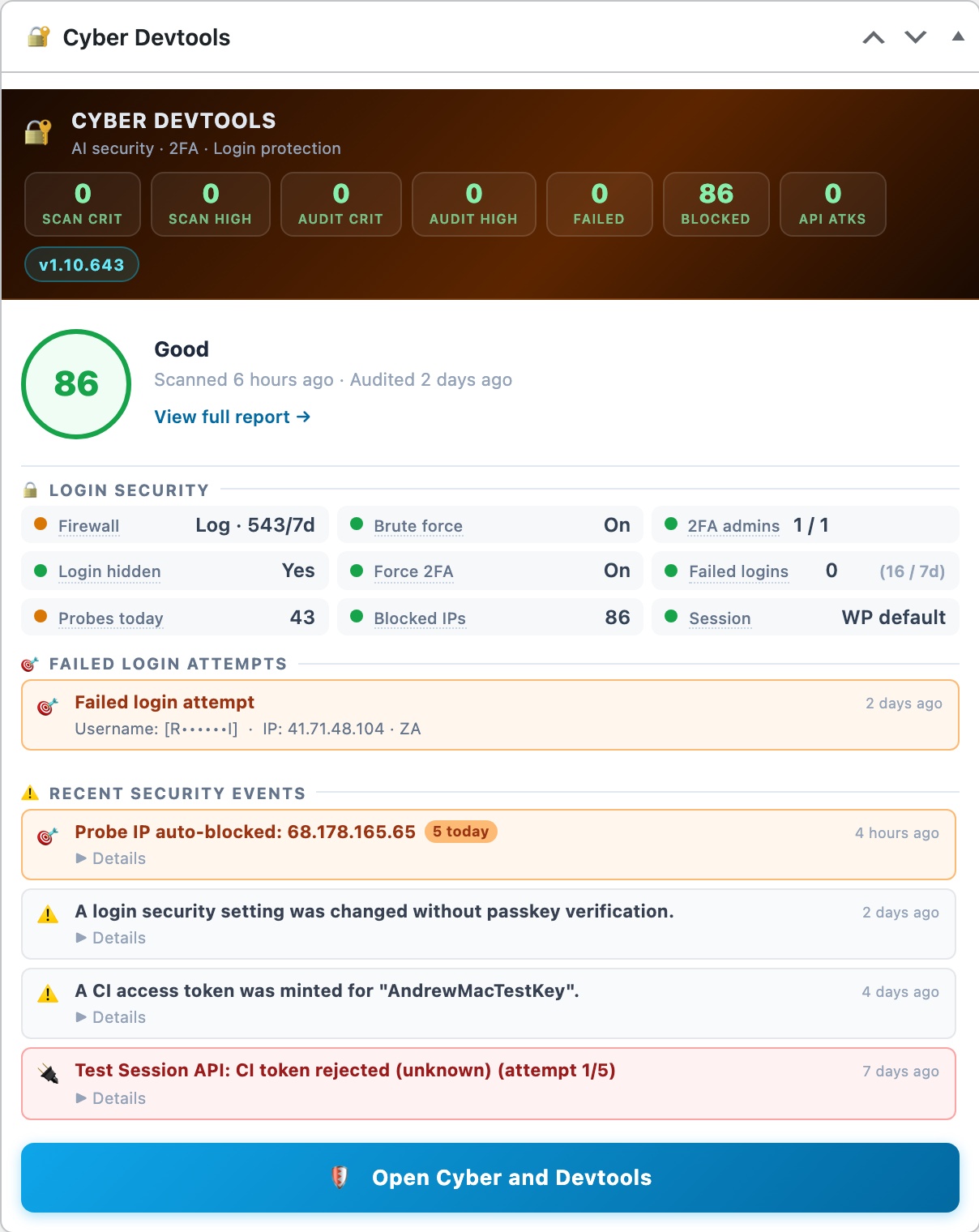
Task: Click the target icon in Failed login attempt card
Action: click(x=48, y=706)
